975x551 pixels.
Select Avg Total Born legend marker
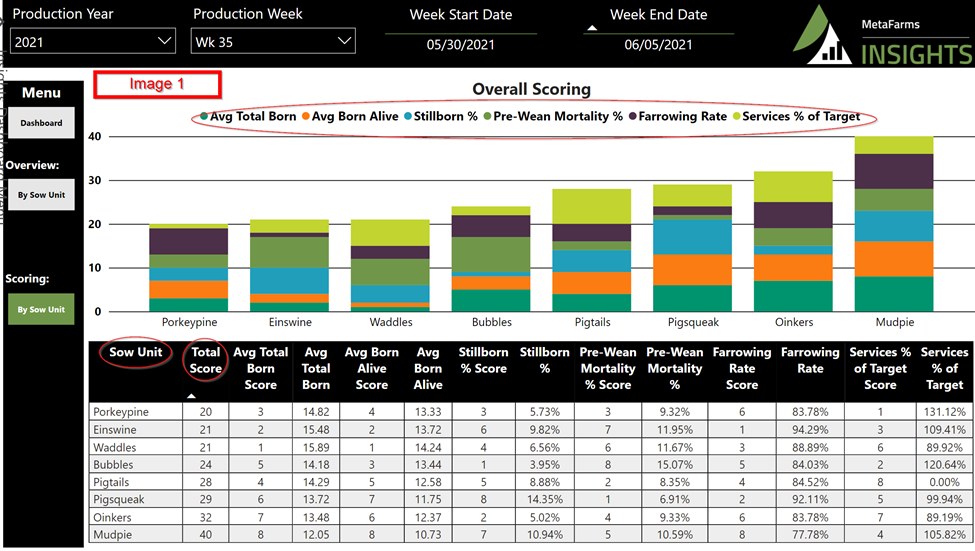(x=204, y=116)
